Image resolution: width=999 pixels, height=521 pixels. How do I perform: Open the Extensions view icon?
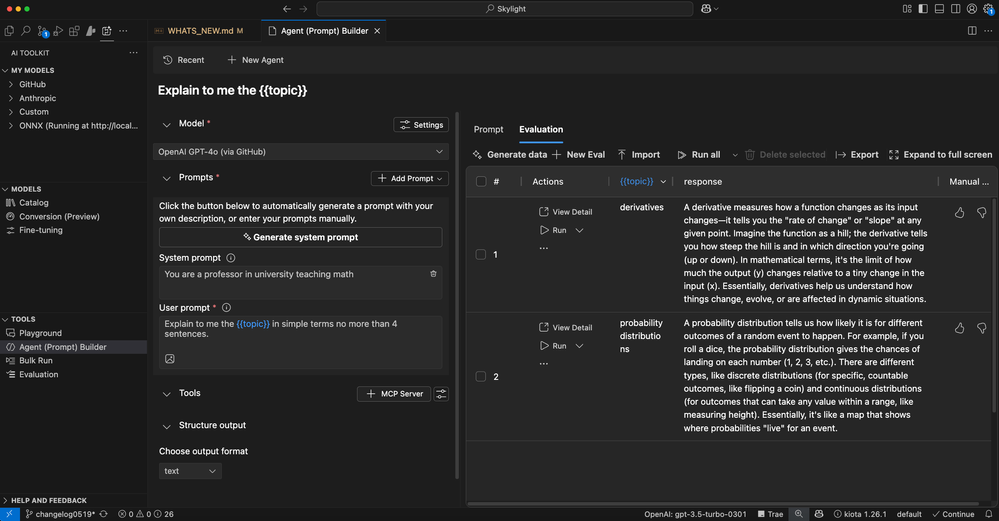coord(75,31)
